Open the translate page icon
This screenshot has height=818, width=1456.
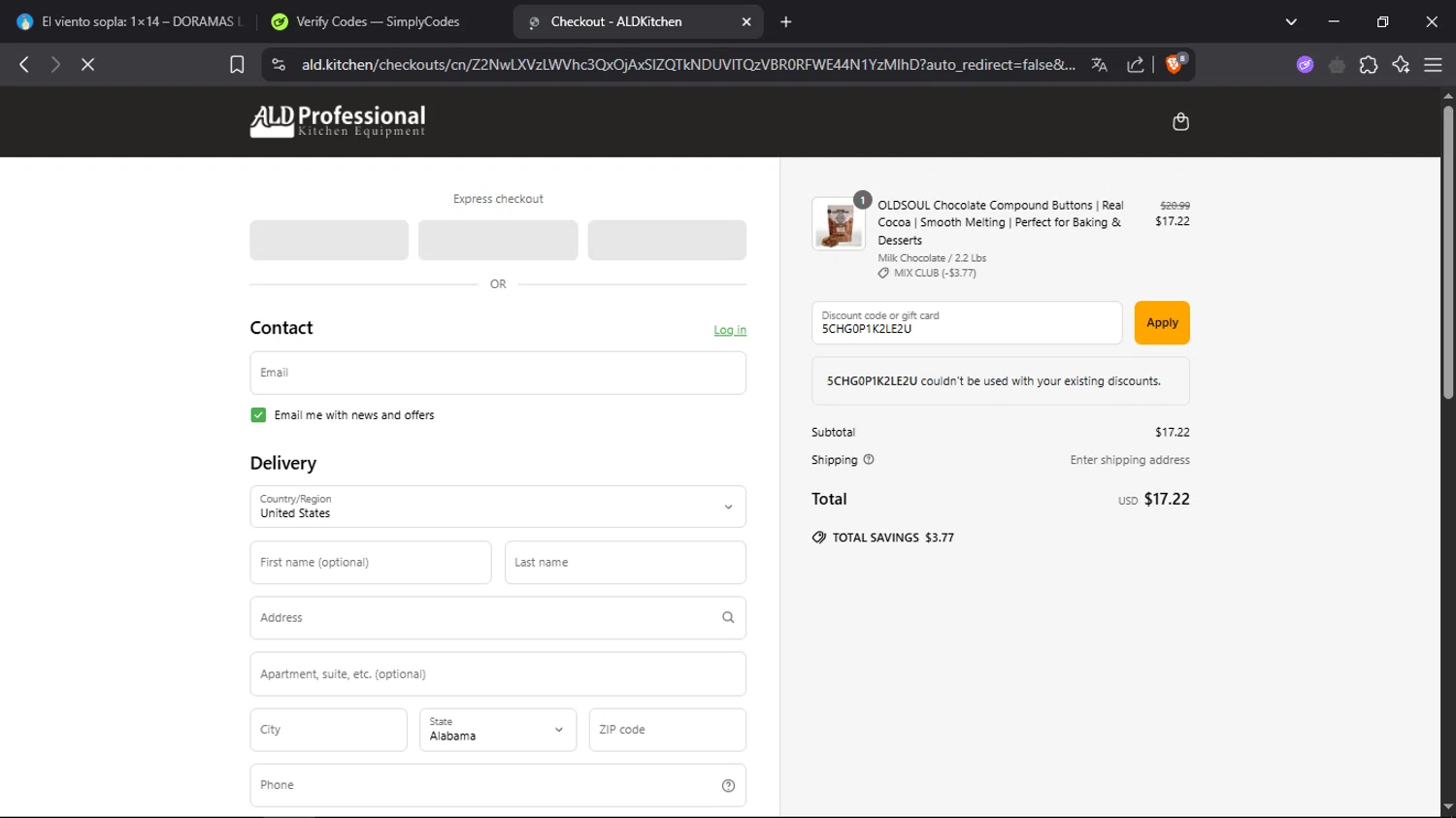pos(1100,64)
